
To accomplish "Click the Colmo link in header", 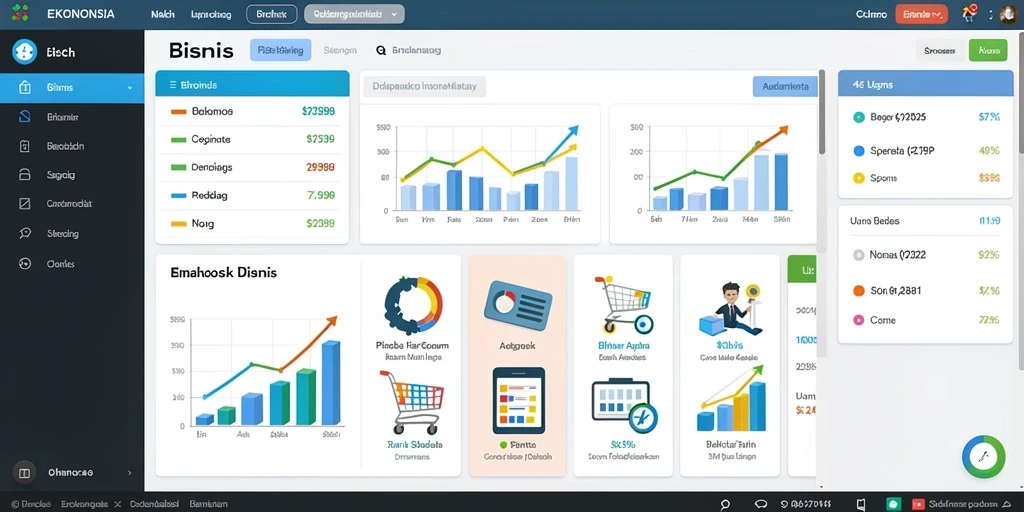I will (871, 14).
